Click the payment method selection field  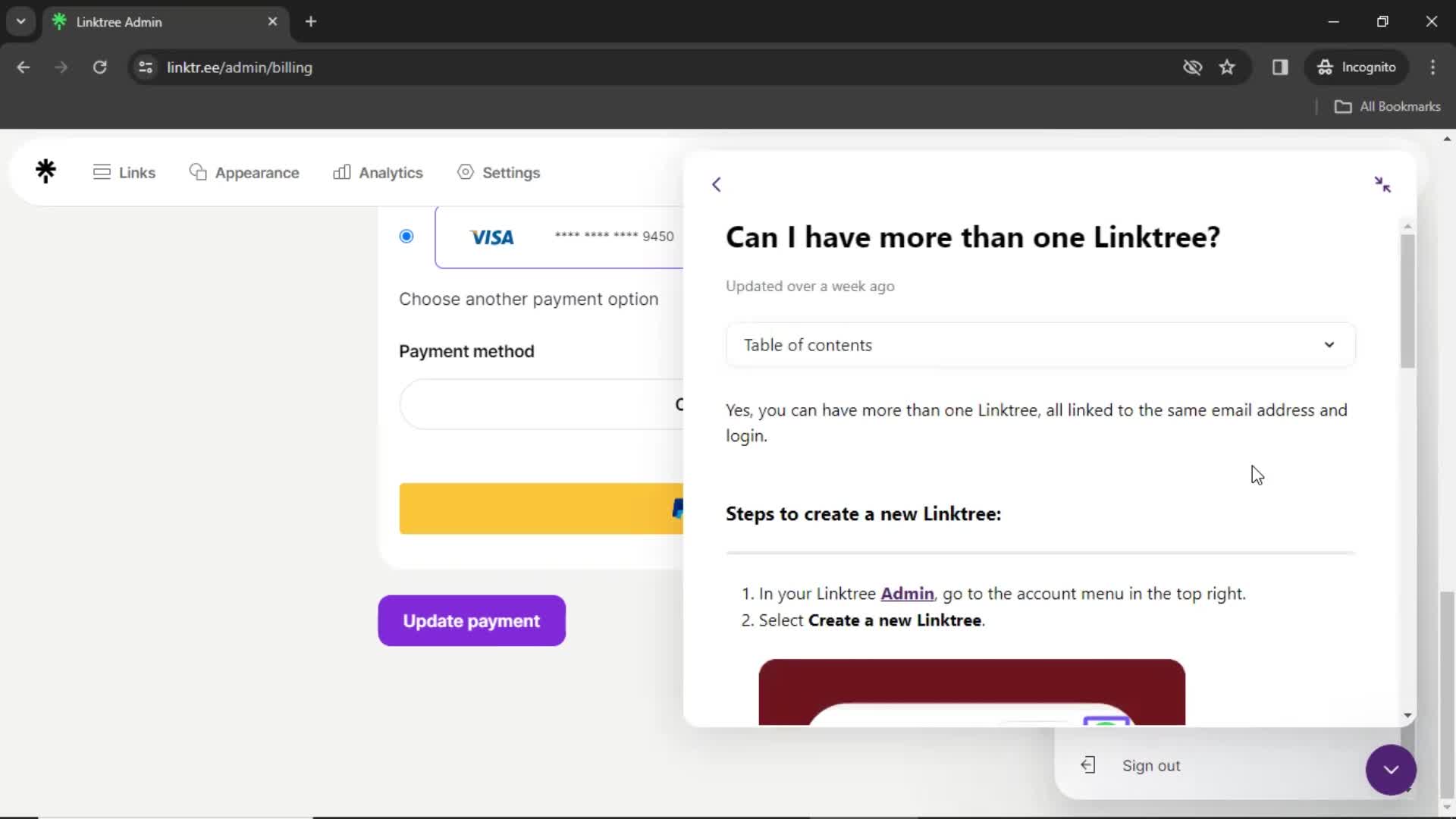pyautogui.click(x=541, y=404)
